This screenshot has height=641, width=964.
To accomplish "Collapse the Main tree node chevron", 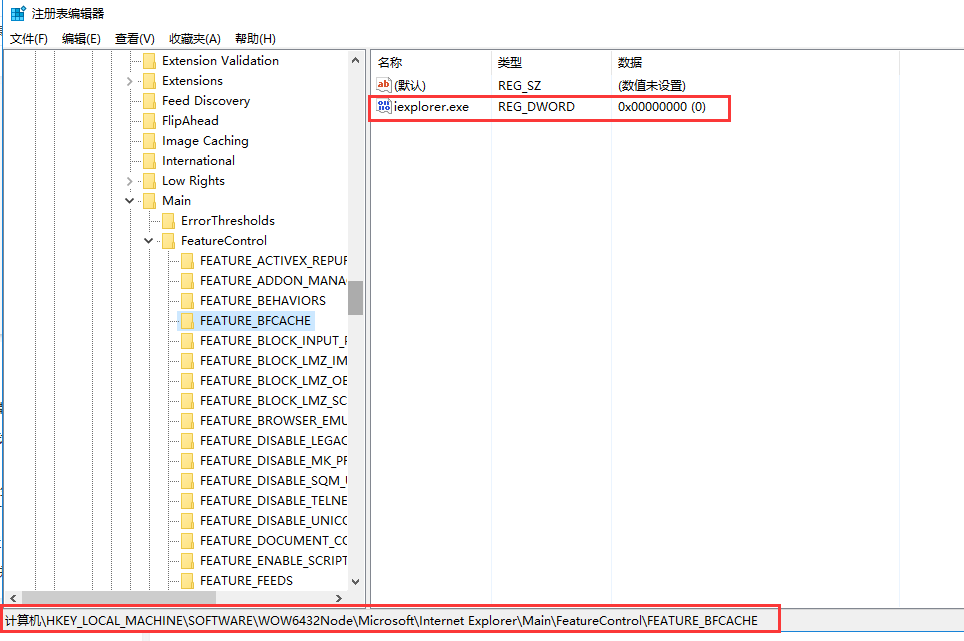I will [129, 200].
